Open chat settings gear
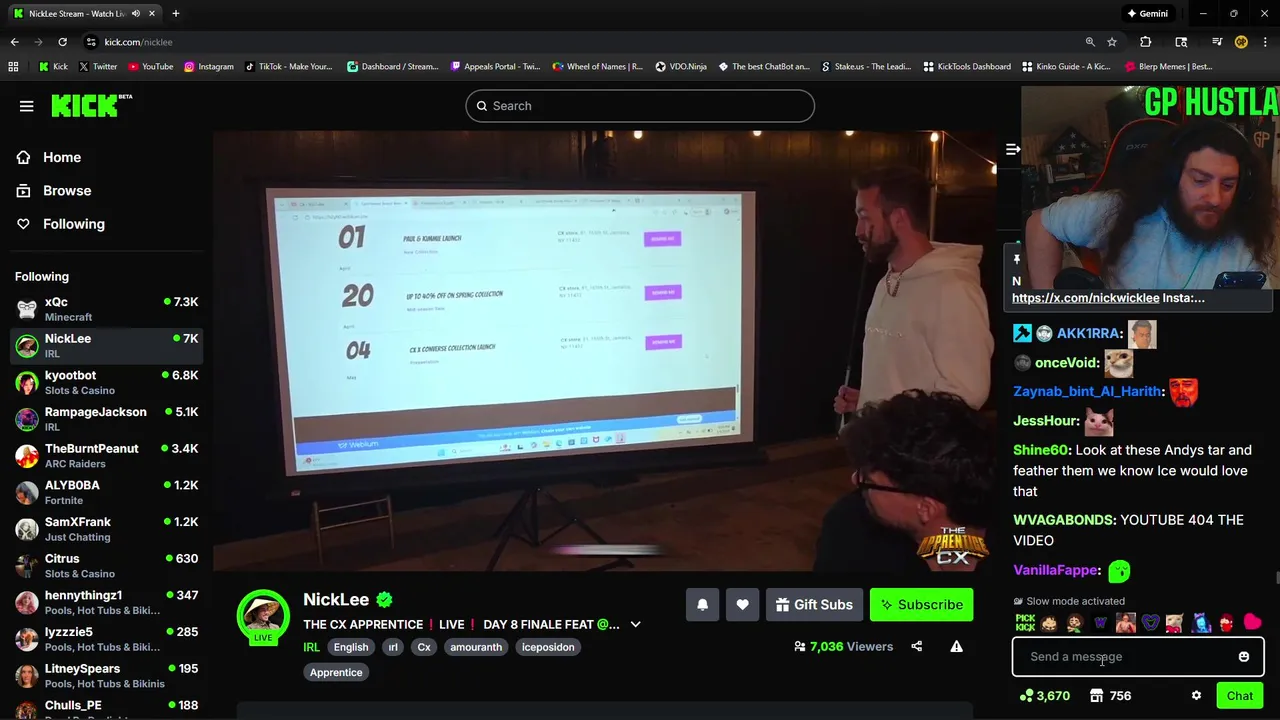Image resolution: width=1280 pixels, height=720 pixels. (1196, 696)
